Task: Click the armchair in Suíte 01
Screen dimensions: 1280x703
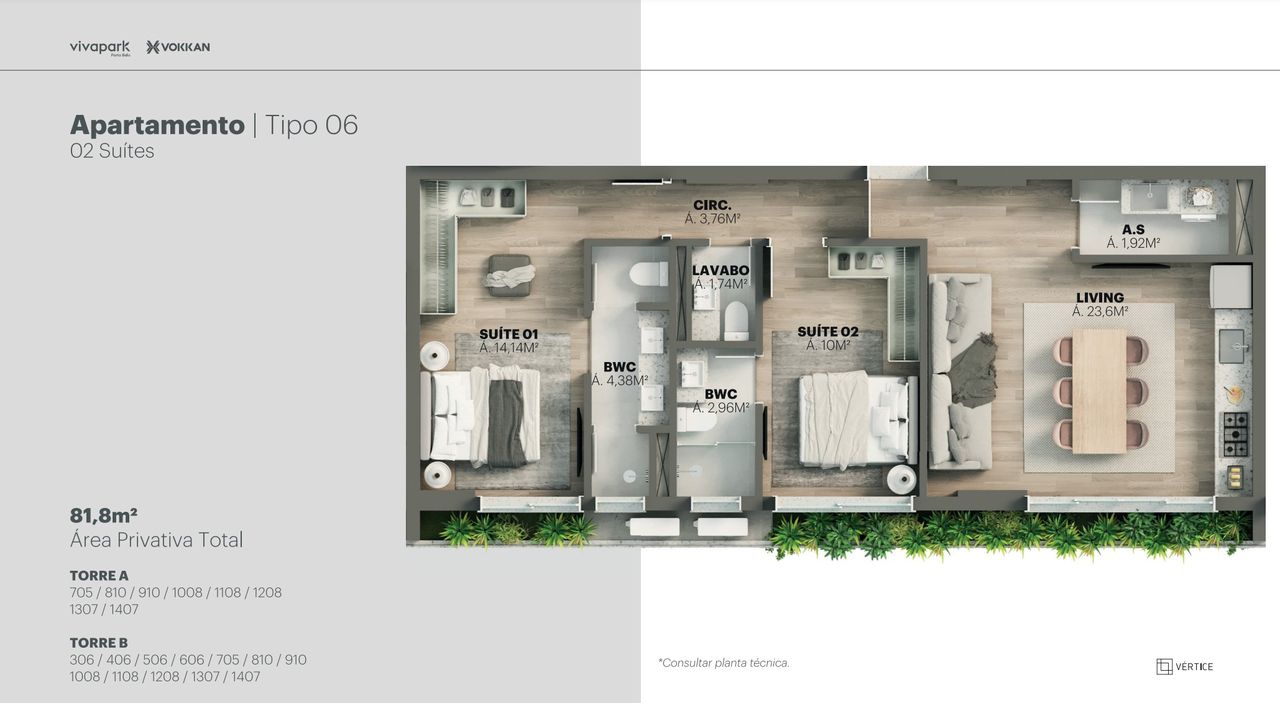Action: [x=510, y=271]
